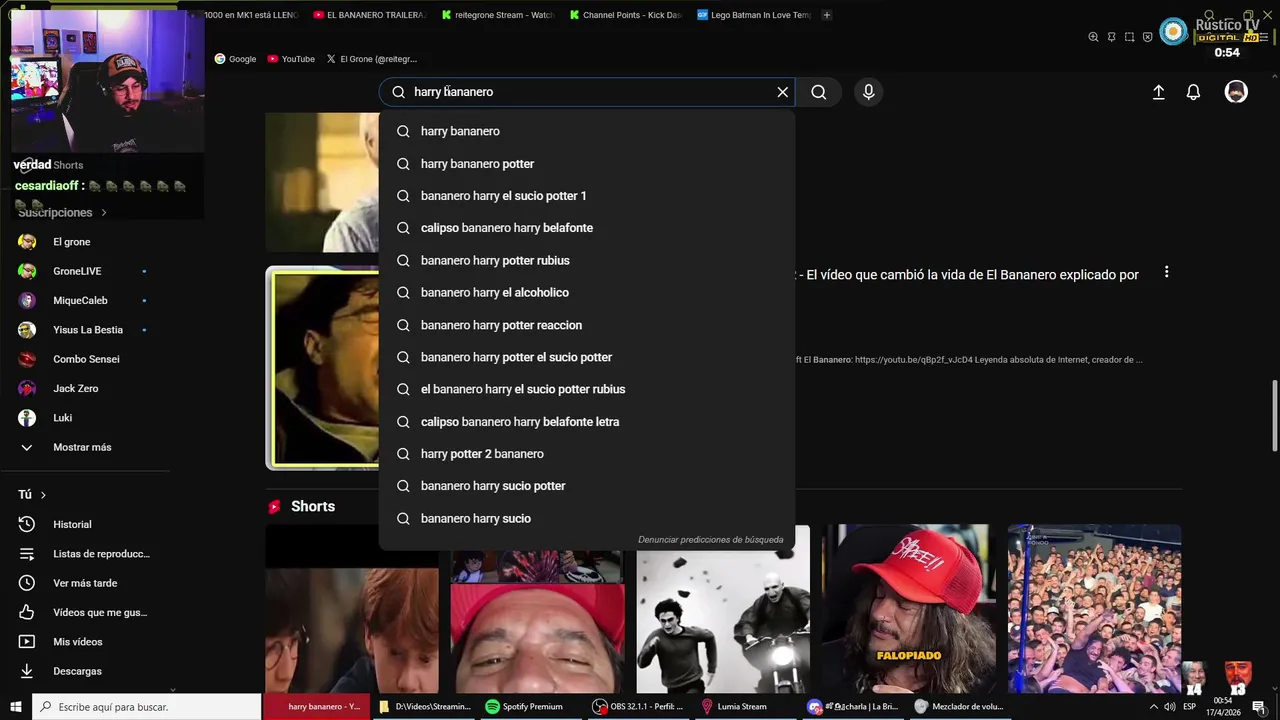Switch to 'reitegrone Stream' browser tab
1280x720 pixels.
tap(497, 15)
